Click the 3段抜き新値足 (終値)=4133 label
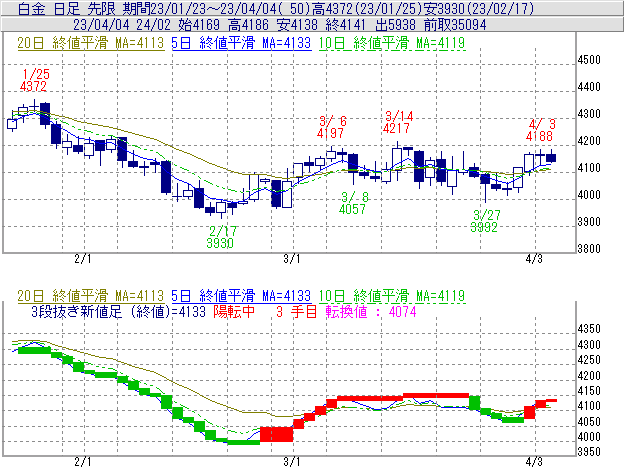The height and width of the screenshot is (475, 624). click(x=119, y=311)
